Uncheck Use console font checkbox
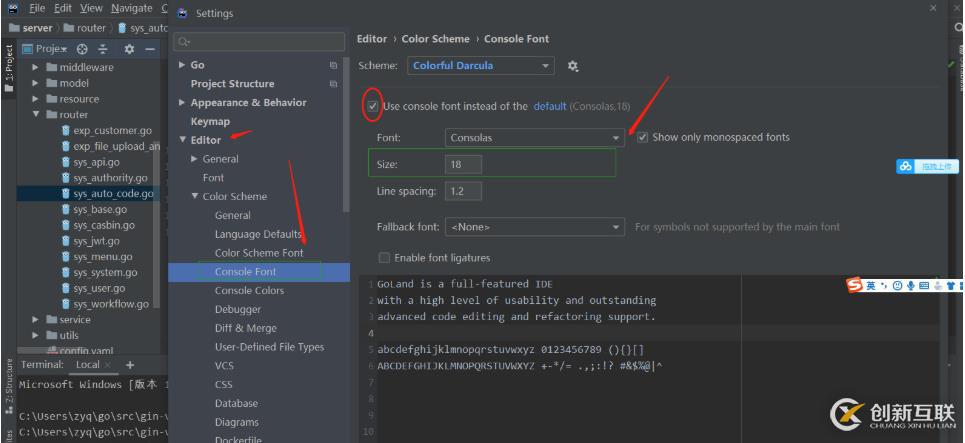Image resolution: width=965 pixels, height=443 pixels. [x=373, y=106]
